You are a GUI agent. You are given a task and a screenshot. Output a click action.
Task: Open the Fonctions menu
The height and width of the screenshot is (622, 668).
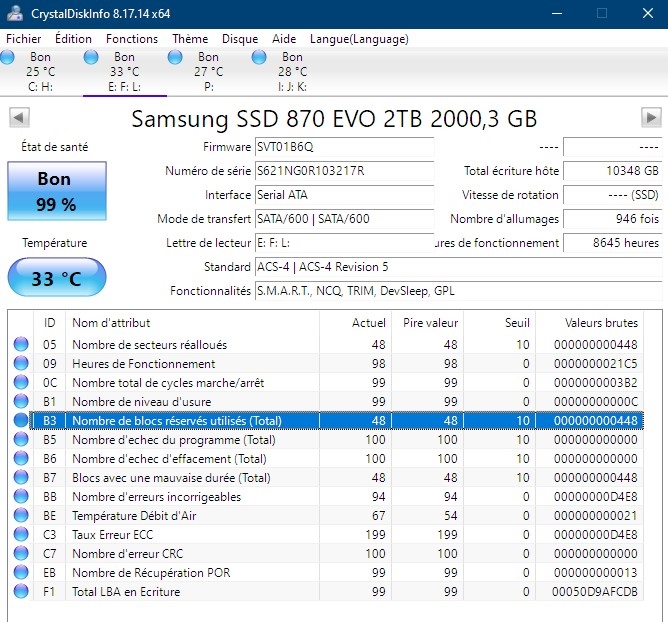point(132,39)
